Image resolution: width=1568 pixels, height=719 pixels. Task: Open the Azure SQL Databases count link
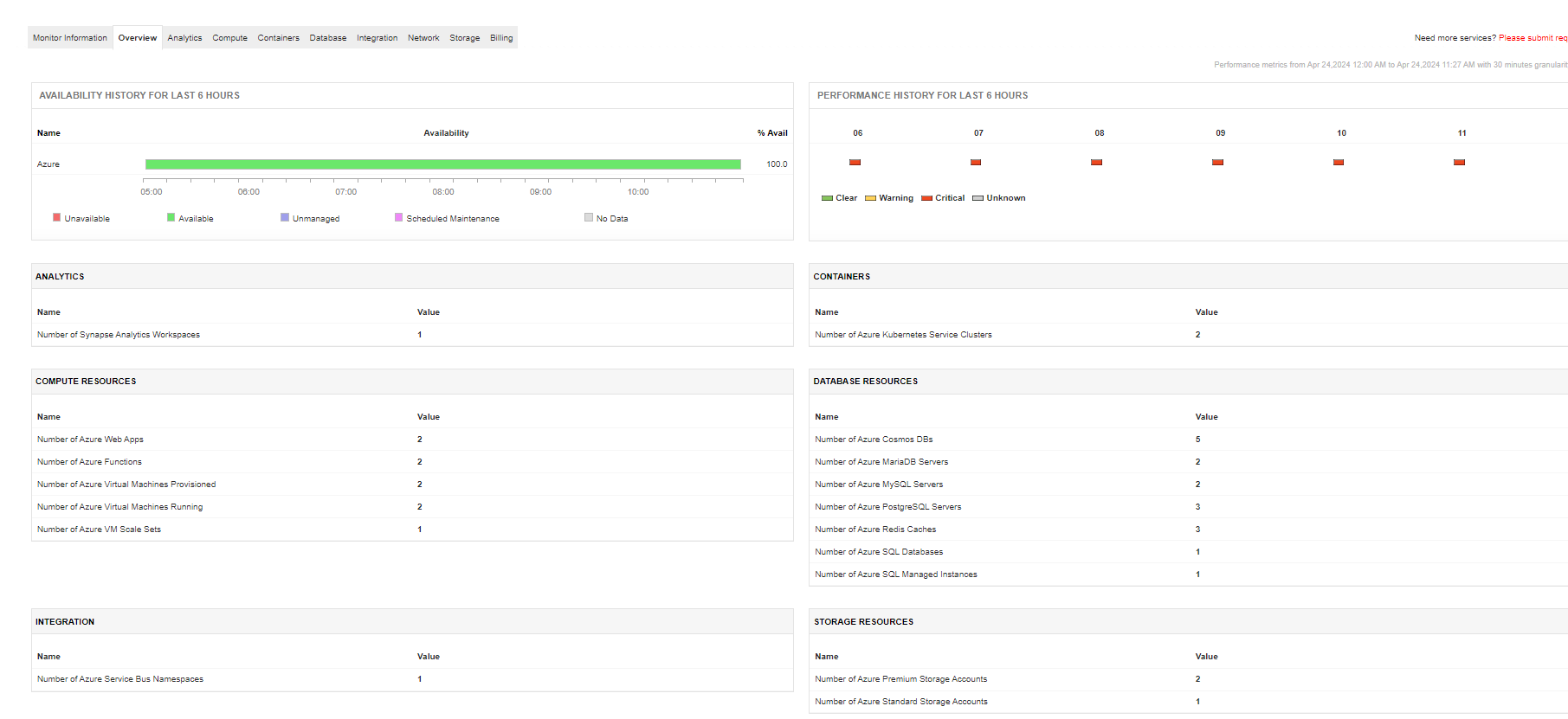click(x=1198, y=552)
